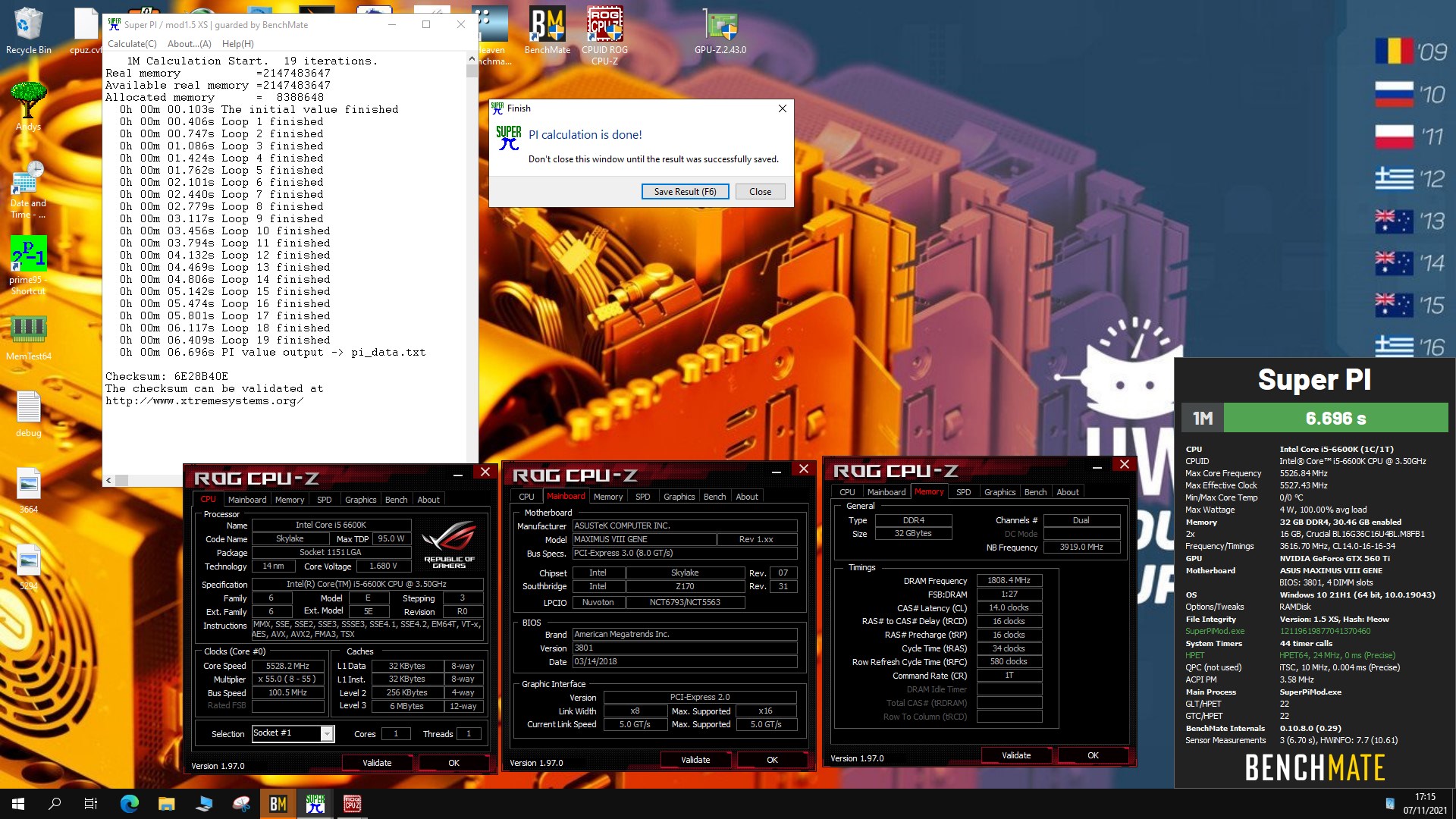Open Graphics tab in Mainboard CPU-Z window

pos(679,497)
